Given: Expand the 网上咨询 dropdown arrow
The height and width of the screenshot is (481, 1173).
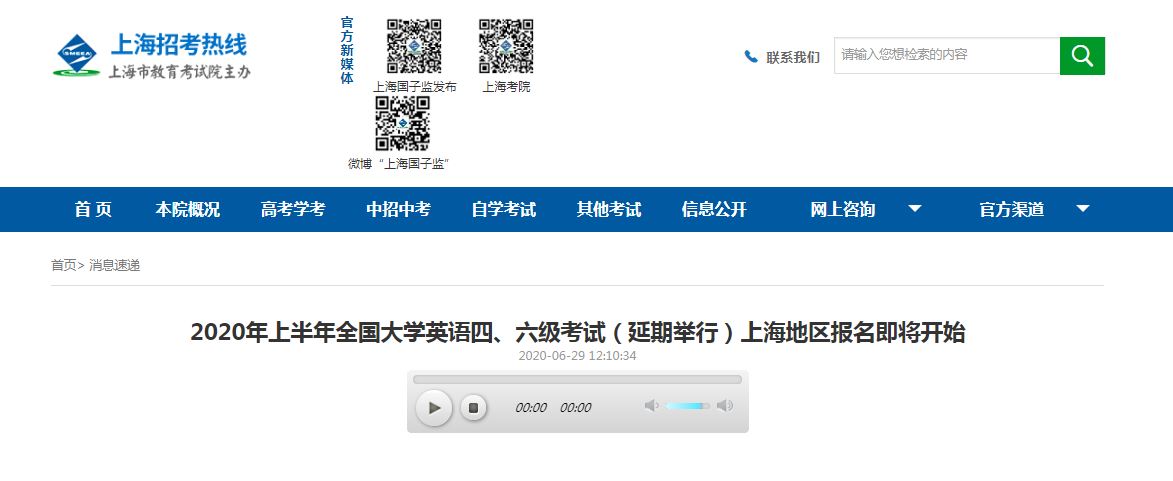Looking at the screenshot, I should 914,209.
